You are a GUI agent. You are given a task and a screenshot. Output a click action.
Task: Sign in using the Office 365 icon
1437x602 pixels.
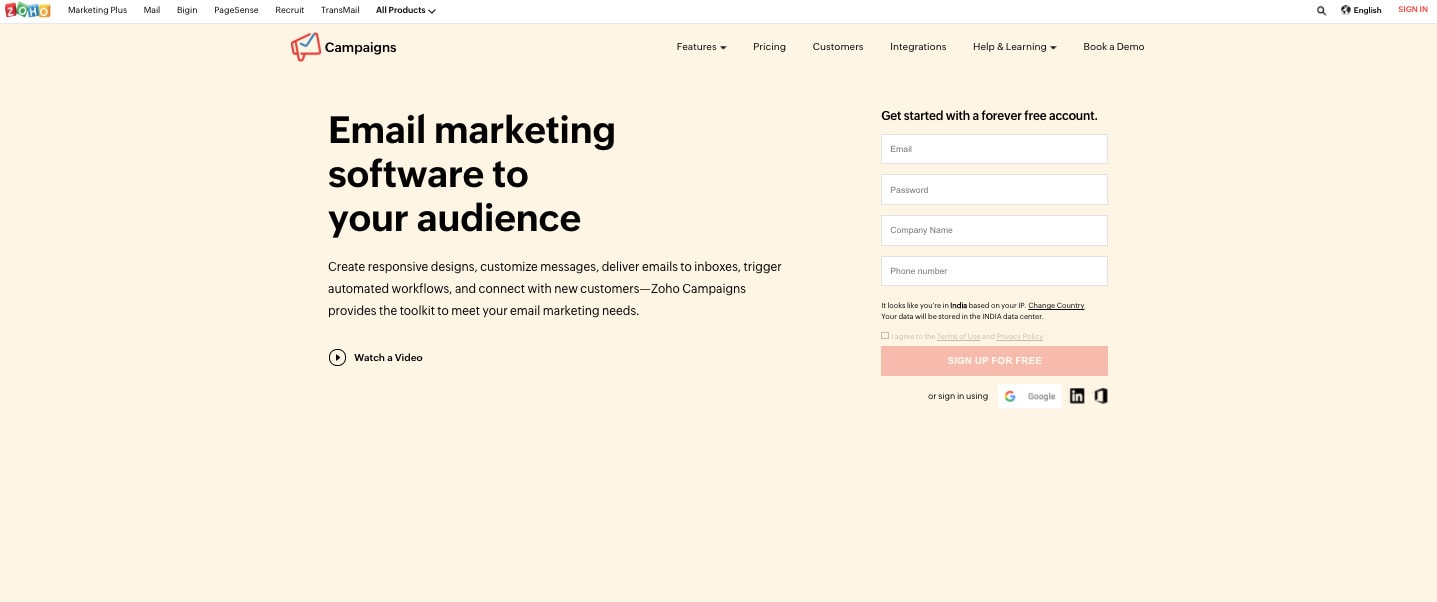pyautogui.click(x=1101, y=396)
